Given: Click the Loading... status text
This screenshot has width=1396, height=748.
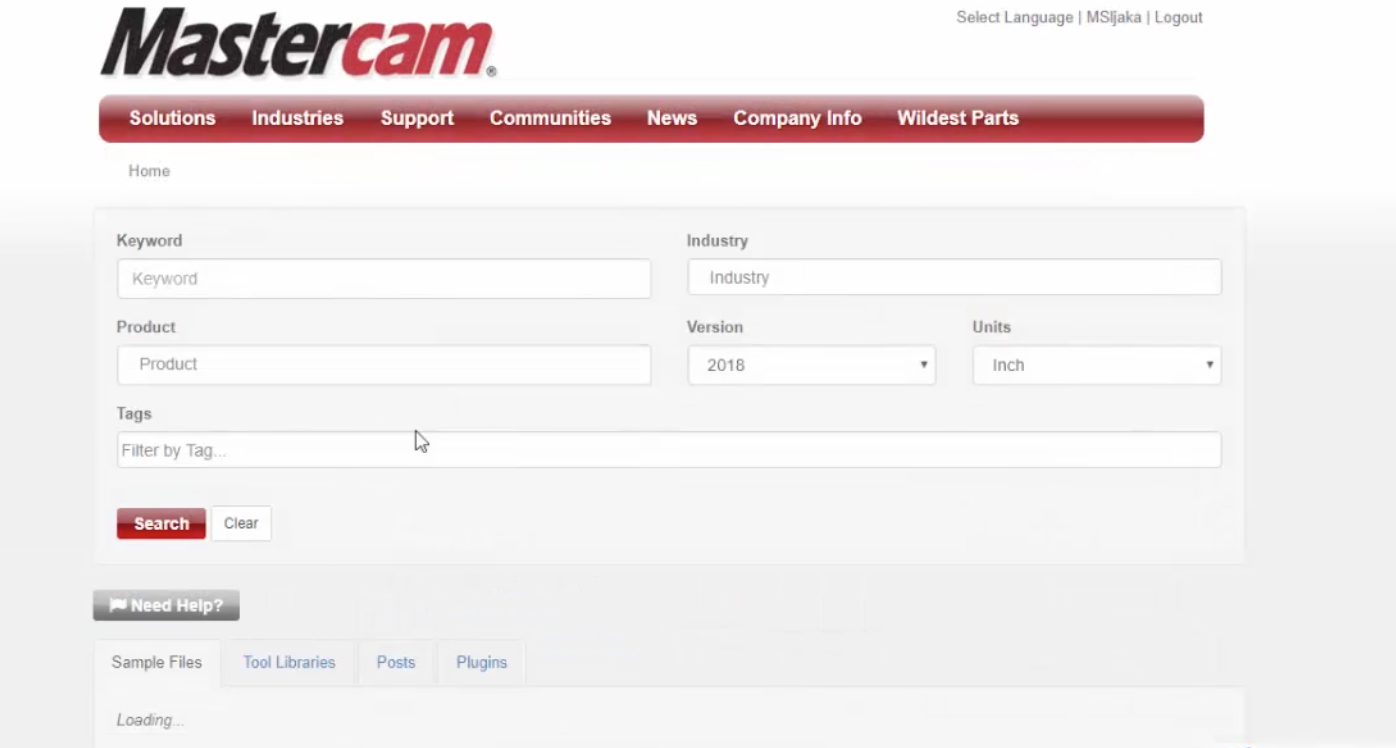Looking at the screenshot, I should coord(150,720).
